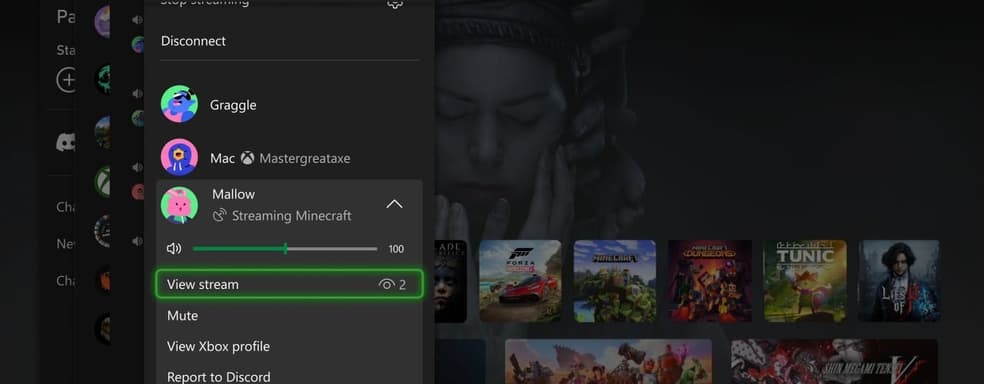
Task: Open the Discord logo in the sidebar
Action: 66,142
